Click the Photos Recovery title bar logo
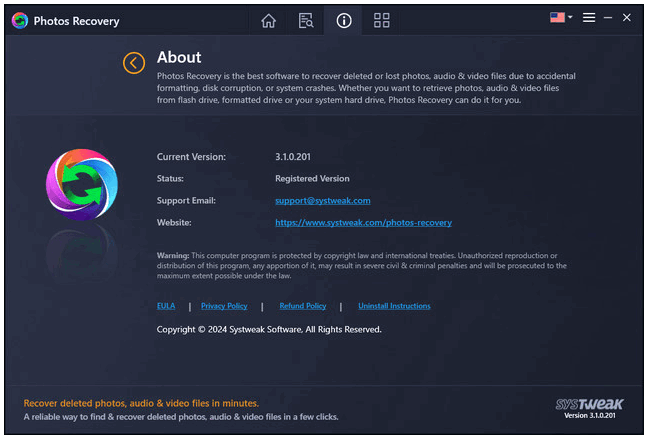 (x=20, y=21)
